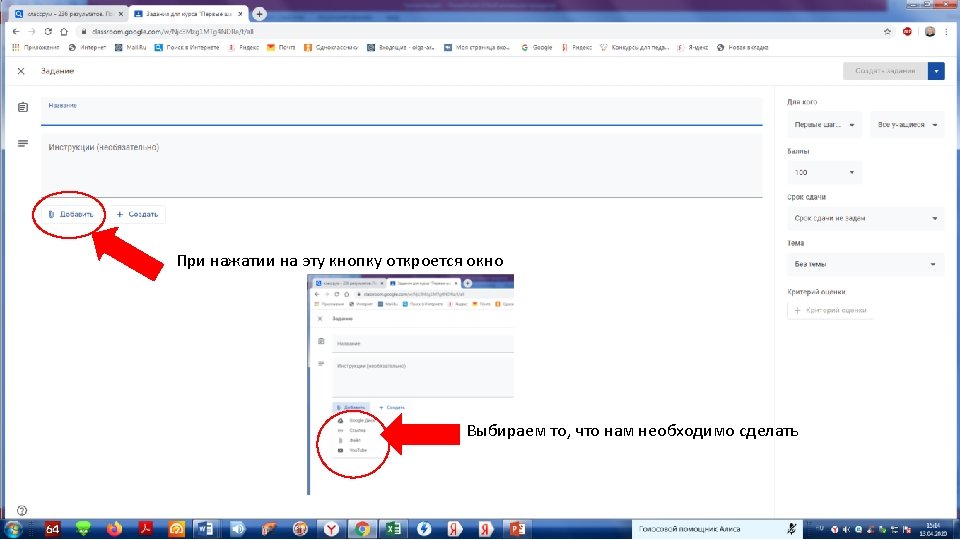Image resolution: width=960 pixels, height=540 pixels.
Task: Click the blue lightning bolt taskbar icon
Action: (x=424, y=529)
